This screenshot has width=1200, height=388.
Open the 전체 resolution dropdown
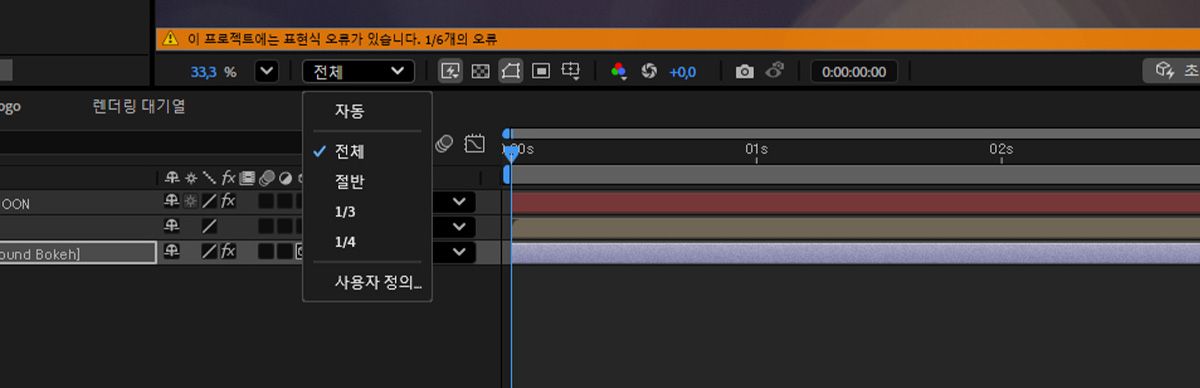358,71
